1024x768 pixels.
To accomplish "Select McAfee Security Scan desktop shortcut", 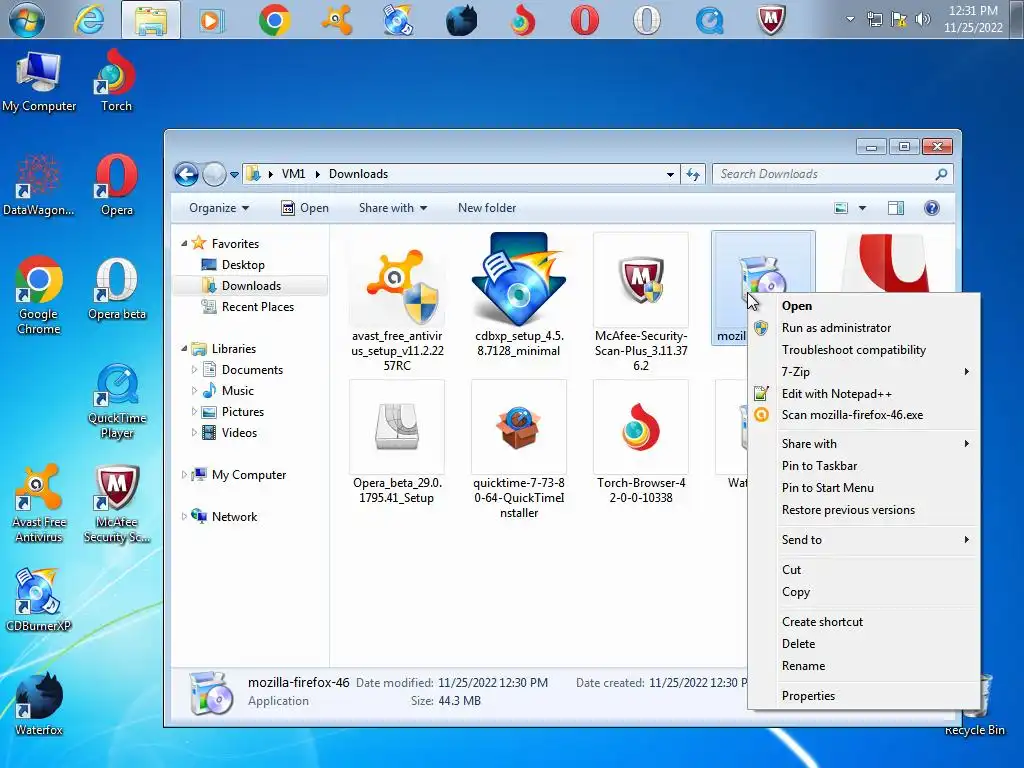I will point(117,504).
